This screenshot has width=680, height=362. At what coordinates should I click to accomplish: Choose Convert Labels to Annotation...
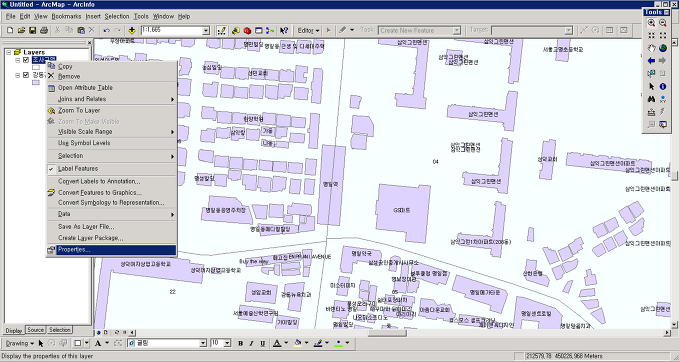point(111,181)
